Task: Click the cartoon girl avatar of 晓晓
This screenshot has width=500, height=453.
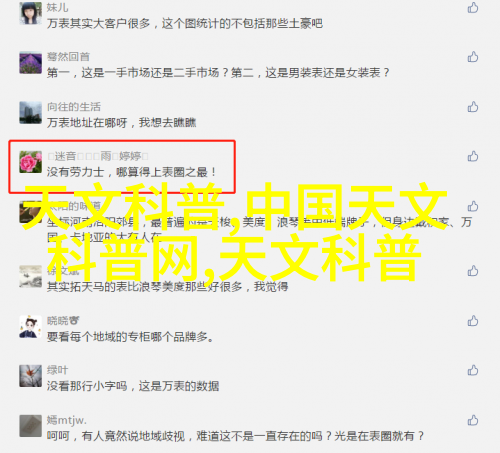Action: [31, 327]
